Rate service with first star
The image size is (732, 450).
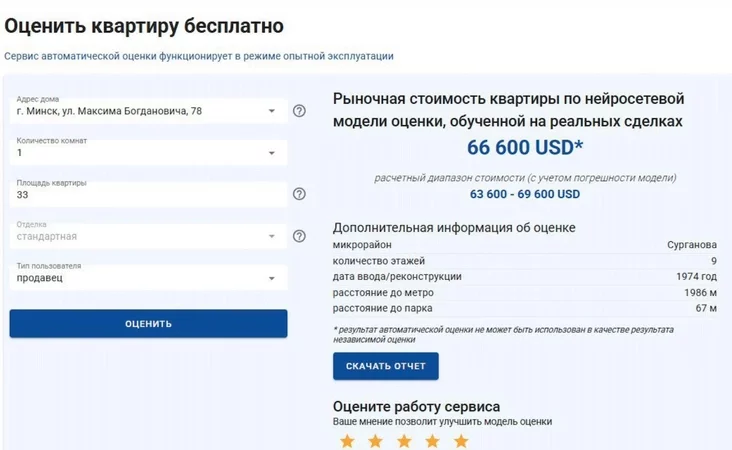[347, 440]
